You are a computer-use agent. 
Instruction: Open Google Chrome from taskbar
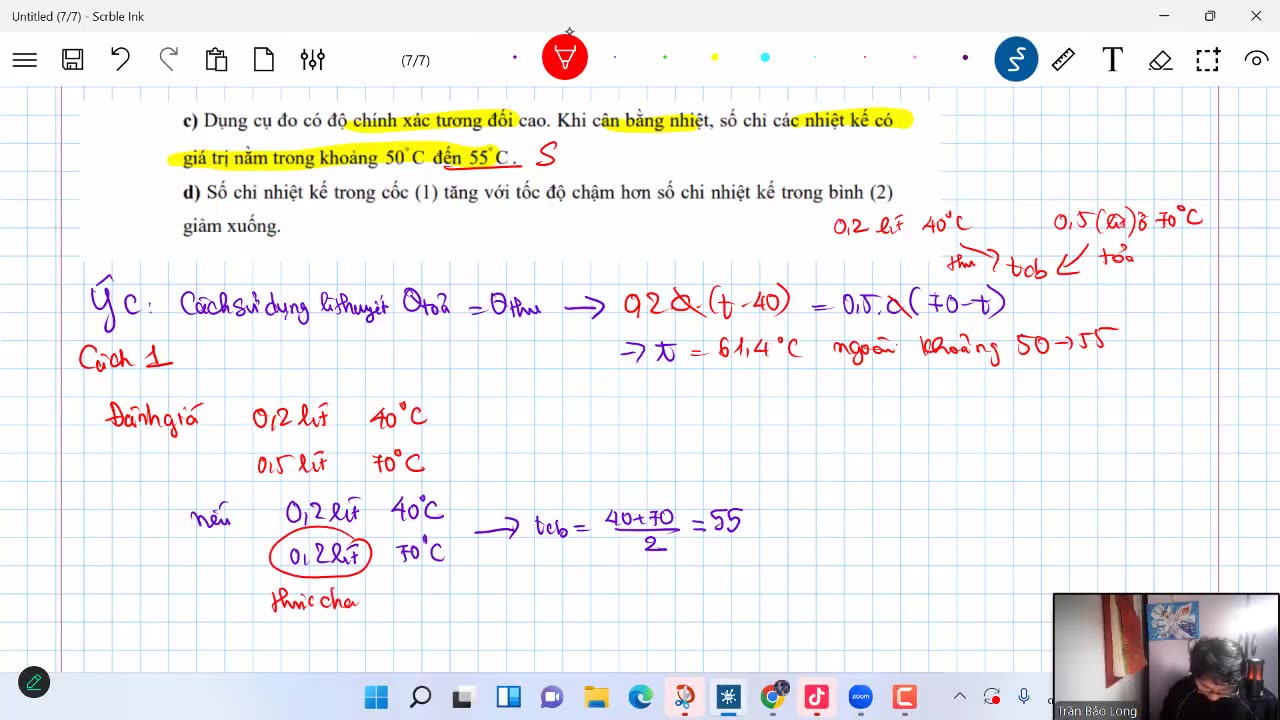click(x=773, y=696)
